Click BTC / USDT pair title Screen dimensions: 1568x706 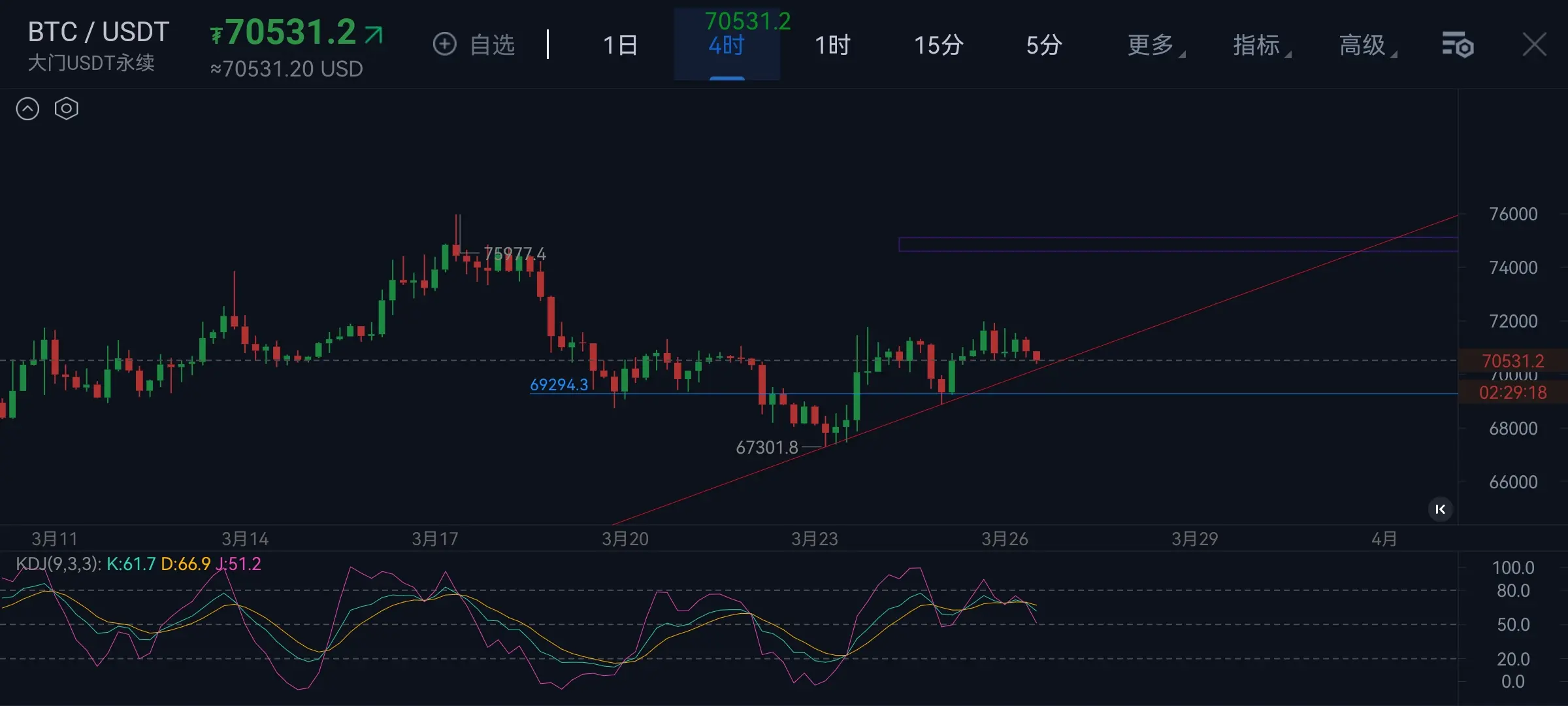(99, 31)
